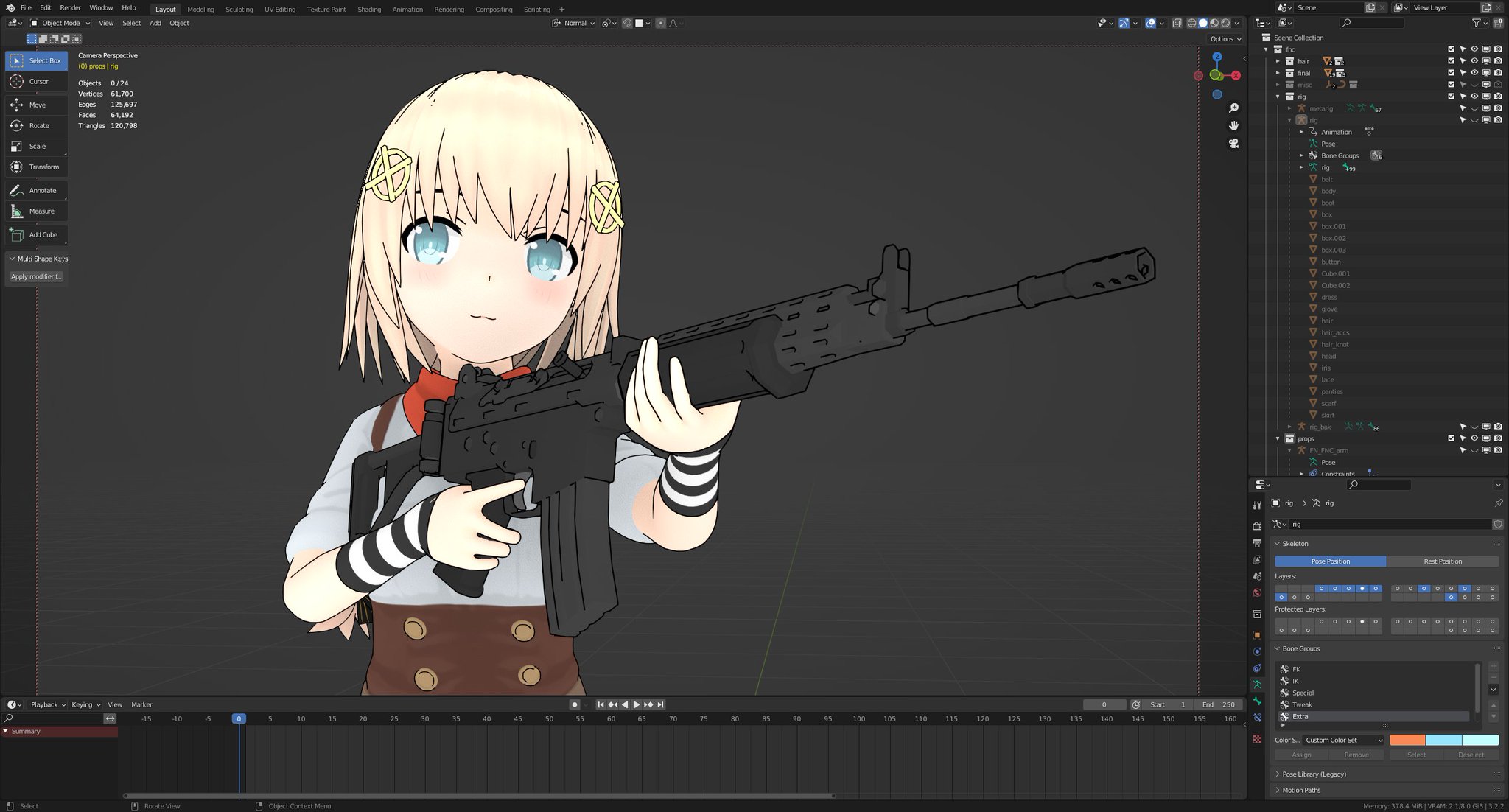Screen dimensions: 1509x812
Task: Activate the Annotate tool
Action: pyautogui.click(x=37, y=190)
